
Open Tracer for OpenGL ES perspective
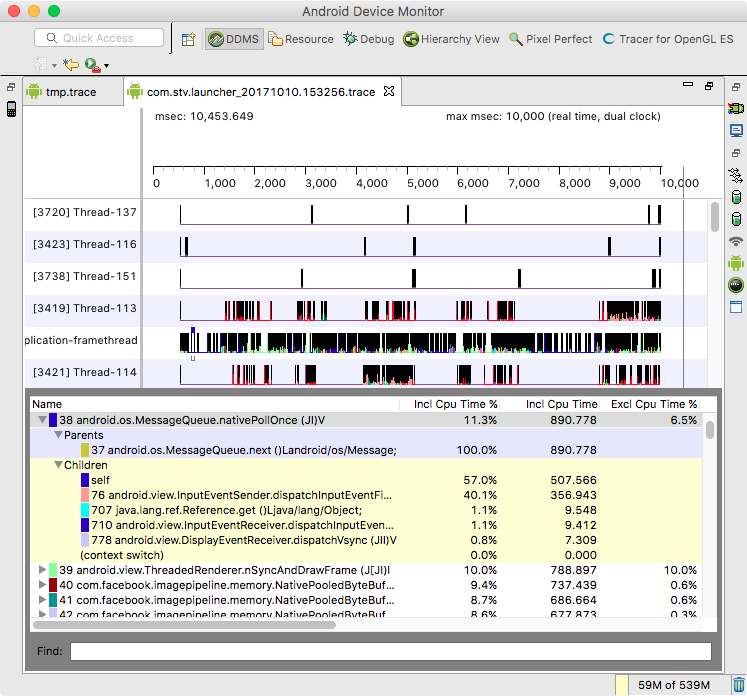(668, 39)
